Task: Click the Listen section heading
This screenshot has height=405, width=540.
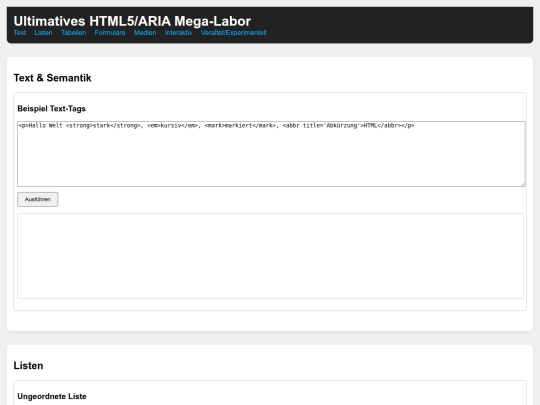Action: coord(28,365)
